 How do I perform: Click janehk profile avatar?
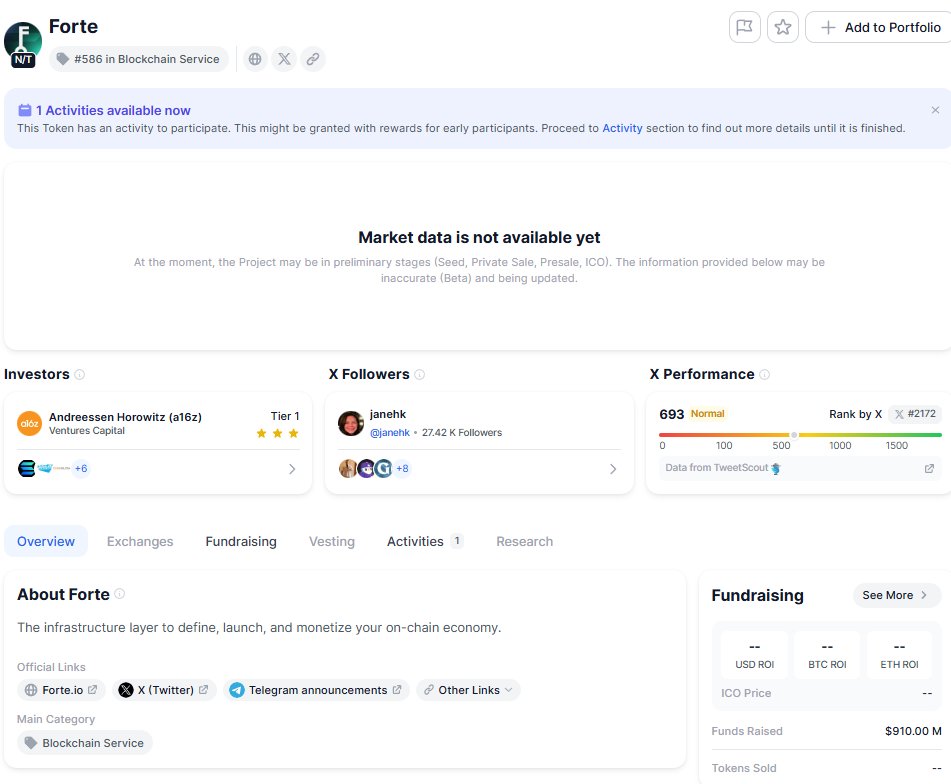pos(351,423)
